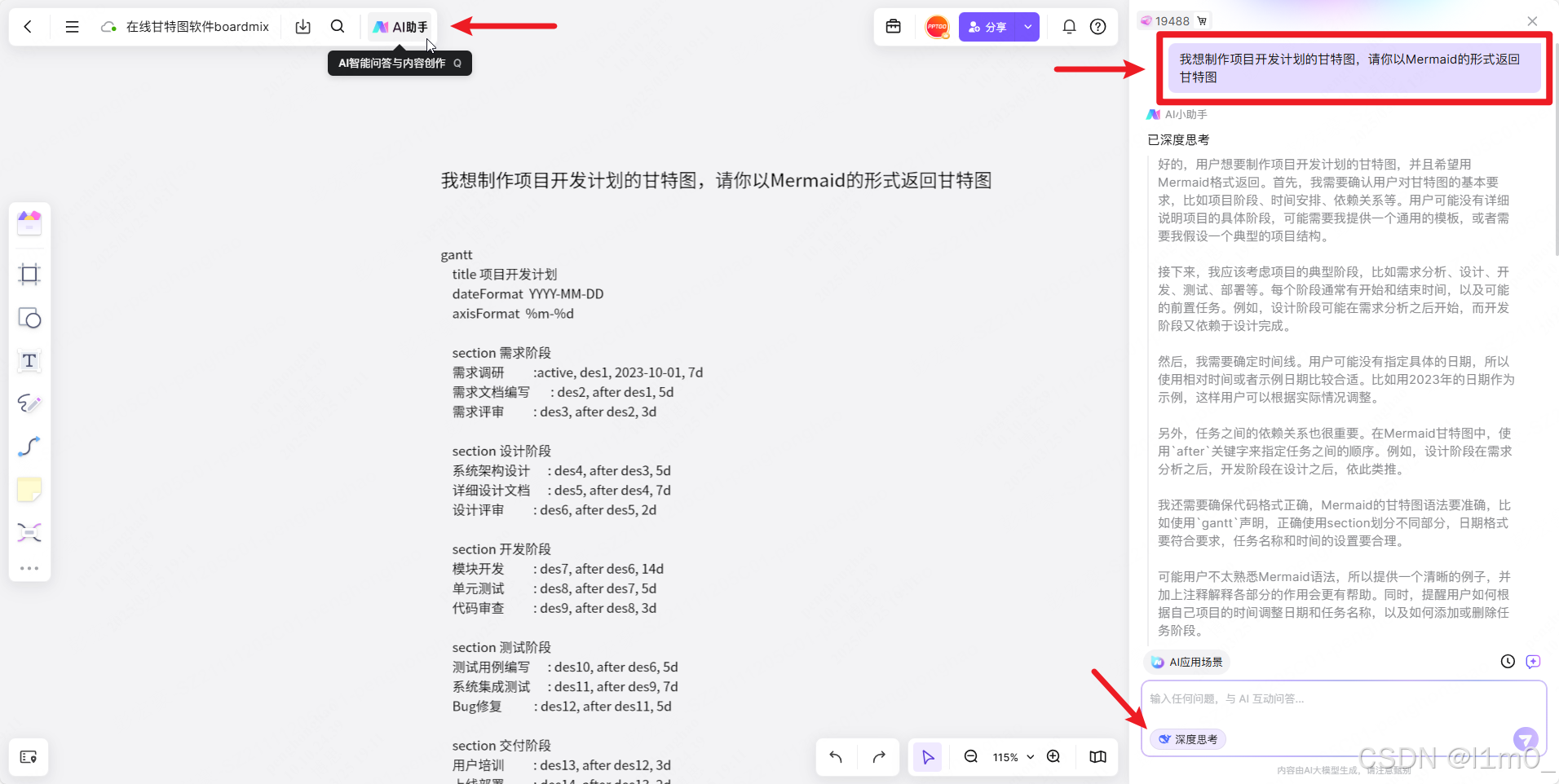The width and height of the screenshot is (1559, 784).
Task: Click the file title 在线甘特图软件boardmix
Action: 197,27
